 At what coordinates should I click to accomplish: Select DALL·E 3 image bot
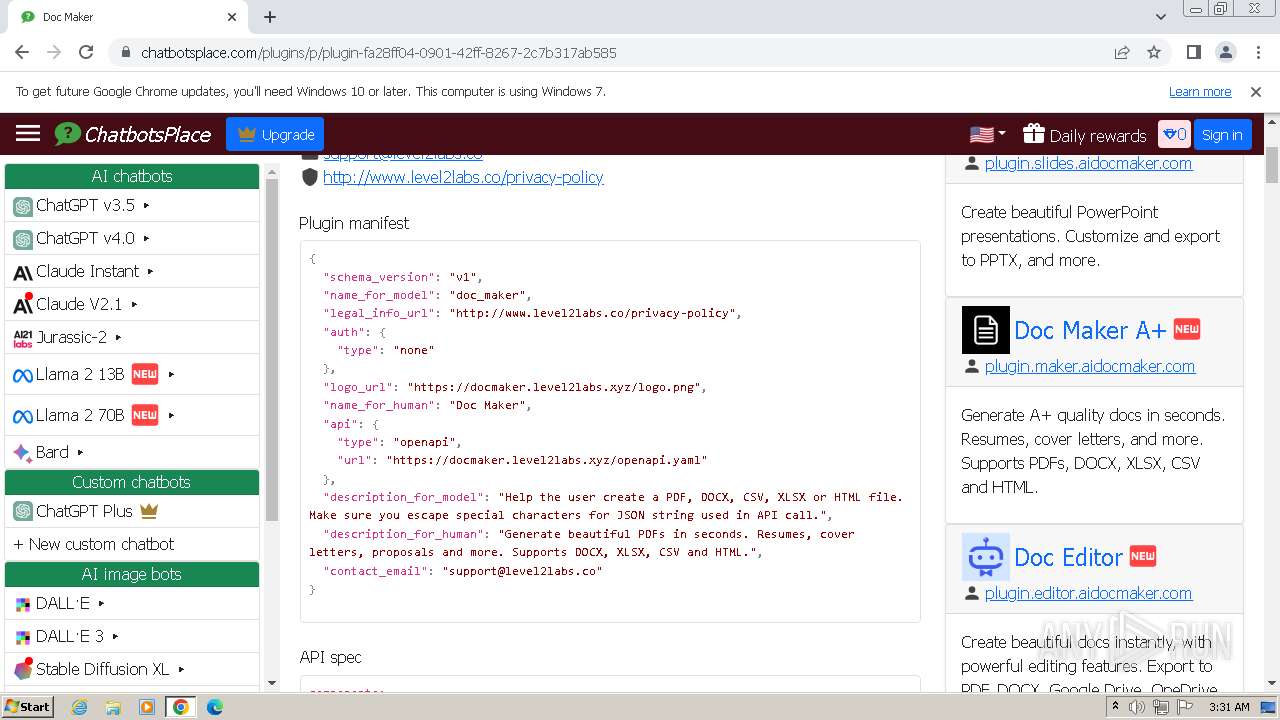pyautogui.click(x=70, y=636)
